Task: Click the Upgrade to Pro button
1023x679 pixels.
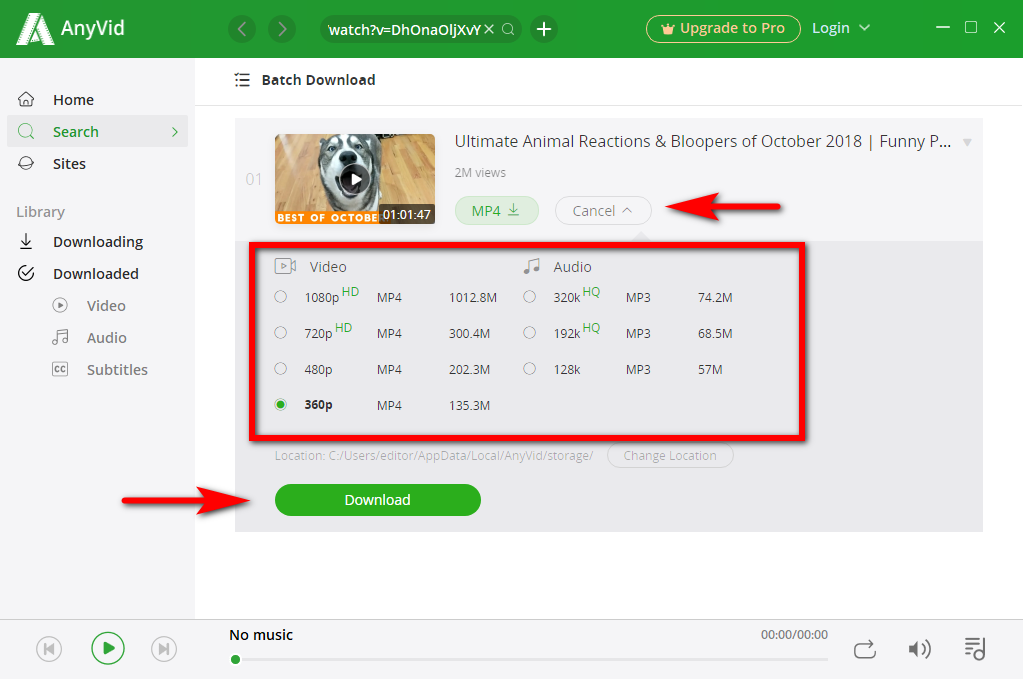Action: tap(723, 28)
